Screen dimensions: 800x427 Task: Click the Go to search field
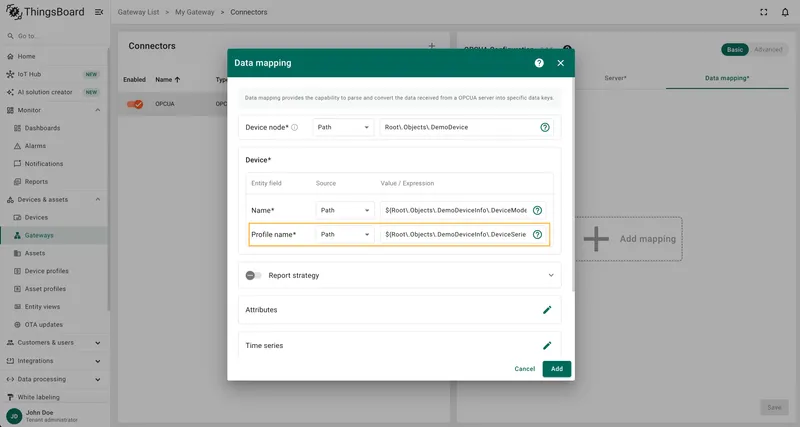click(54, 36)
